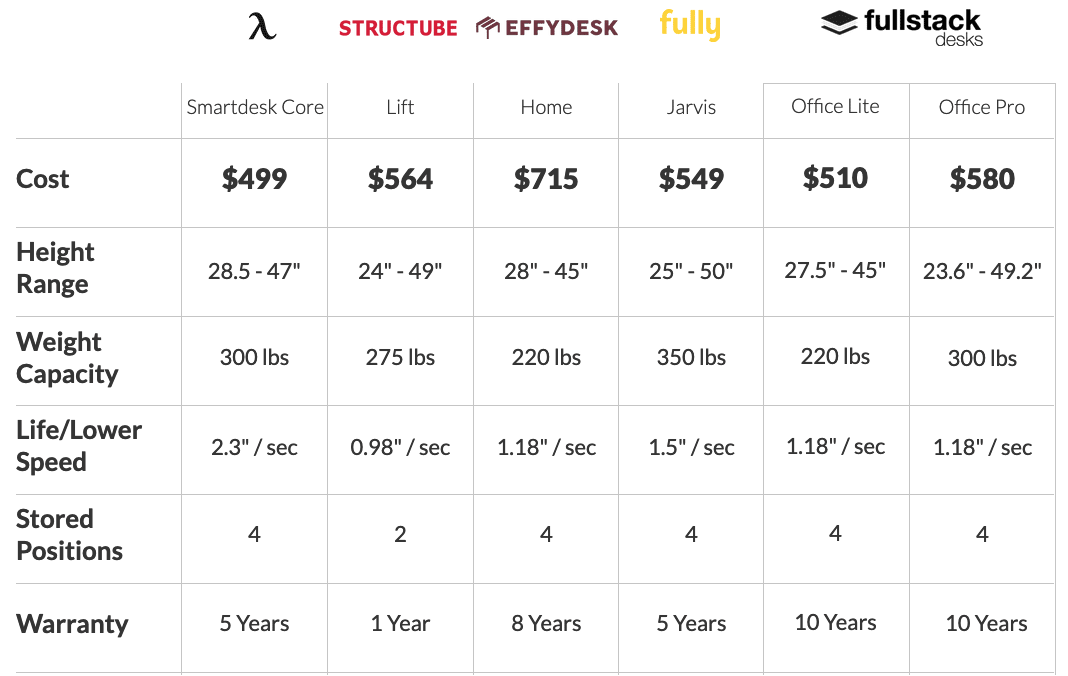The image size is (1068, 676).
Task: Select the Smartdesk Core column header
Action: [255, 107]
